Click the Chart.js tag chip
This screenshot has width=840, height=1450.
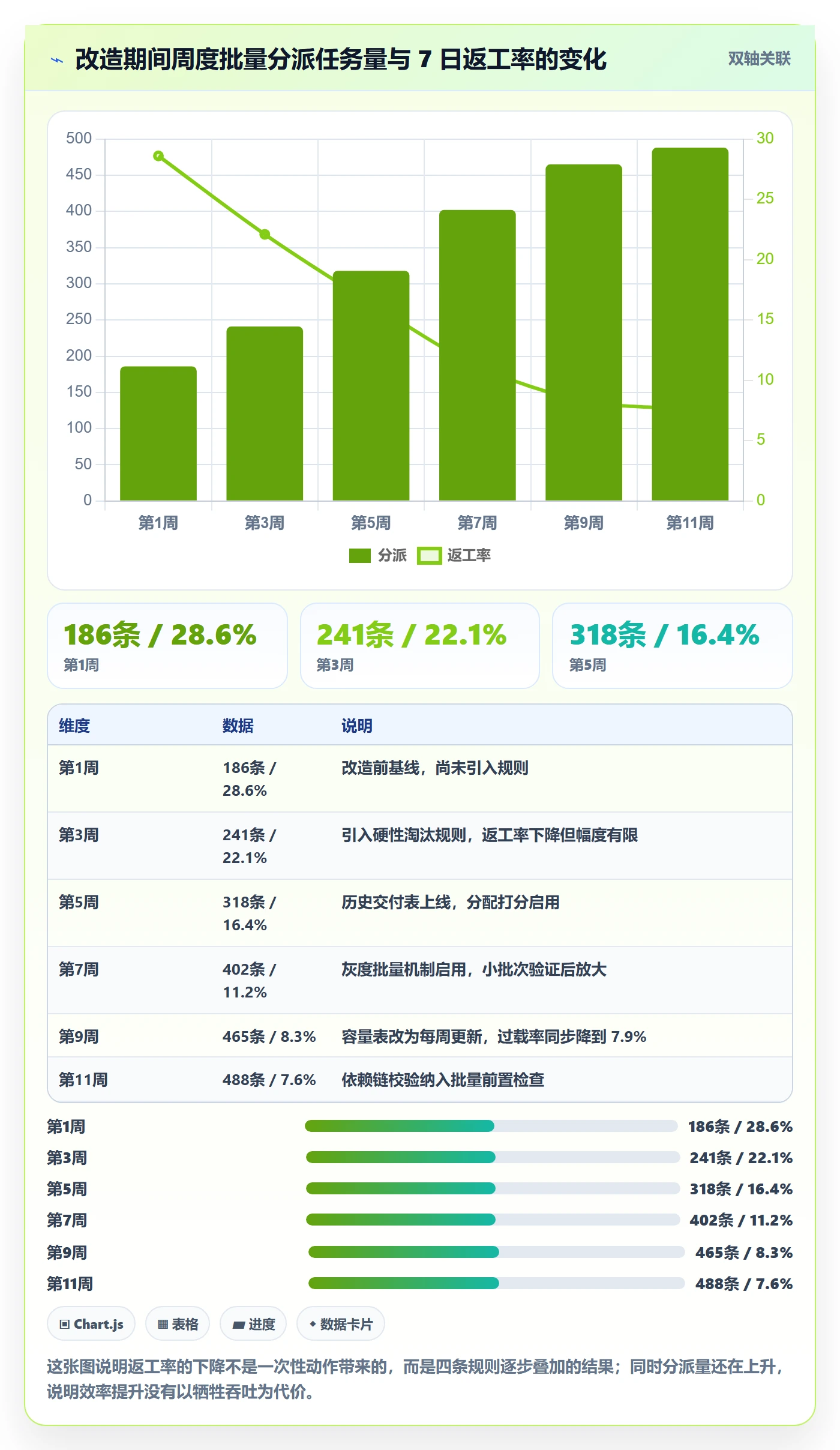91,1323
